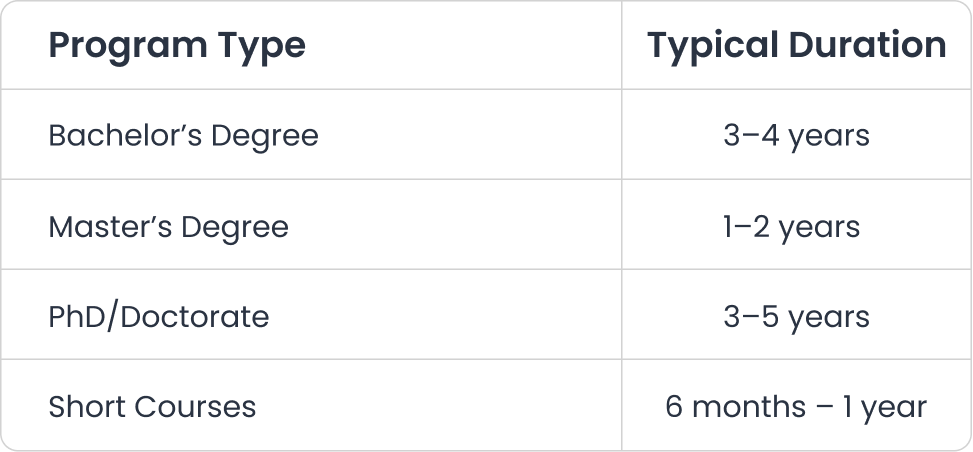
Task: Click the Program Type column header
Action: tap(177, 46)
